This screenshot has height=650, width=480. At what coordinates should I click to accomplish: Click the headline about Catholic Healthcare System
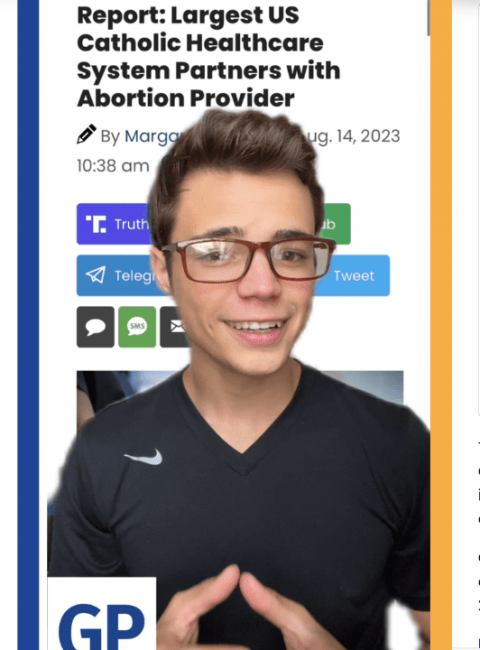[208, 57]
